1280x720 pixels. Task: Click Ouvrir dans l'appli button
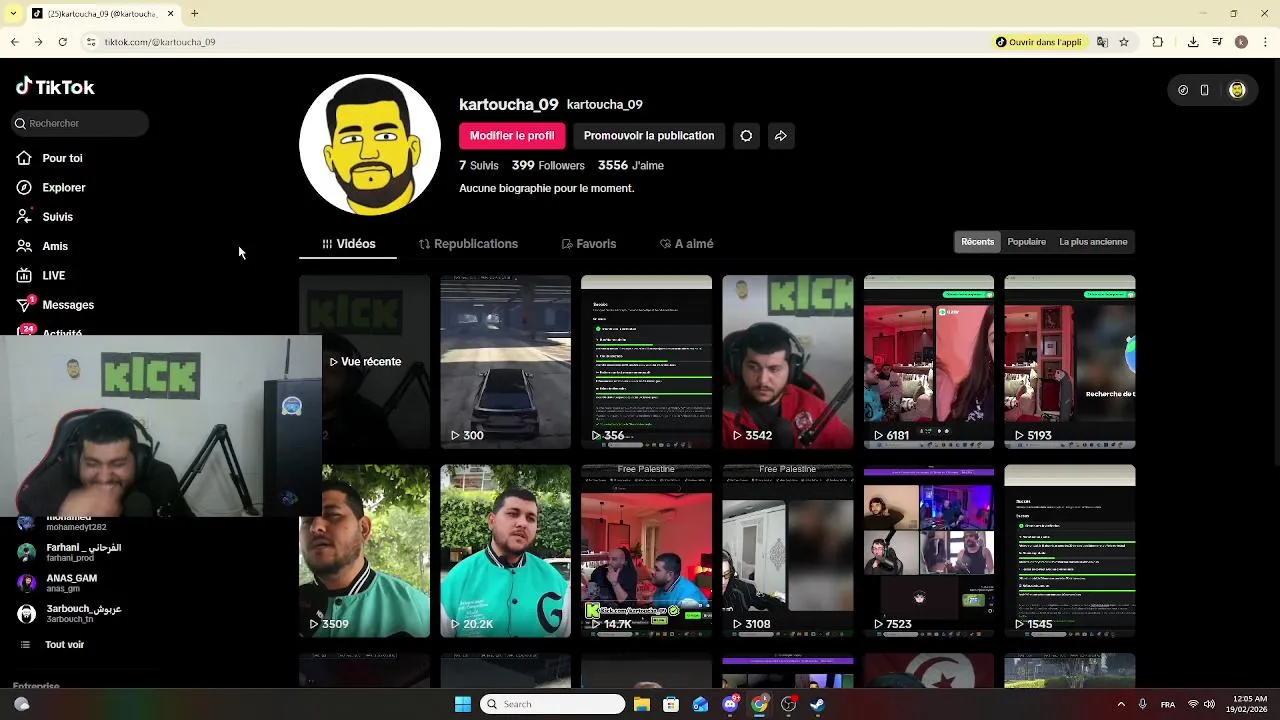pyautogui.click(x=1038, y=42)
